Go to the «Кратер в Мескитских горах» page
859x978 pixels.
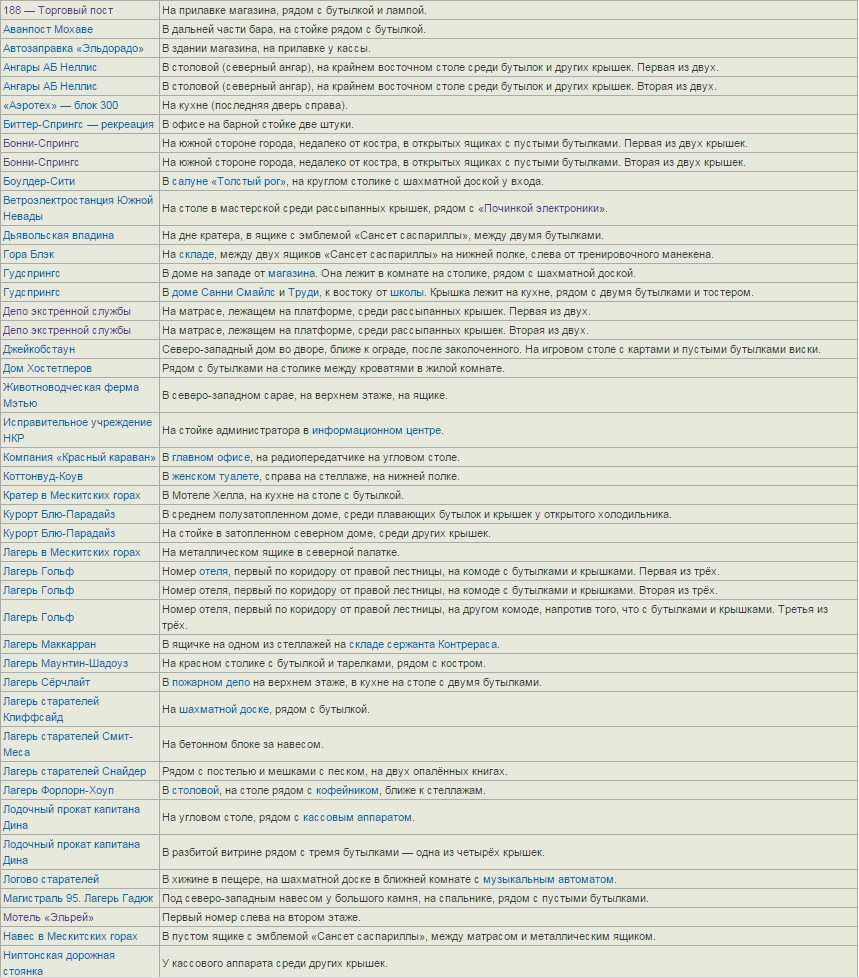72,496
